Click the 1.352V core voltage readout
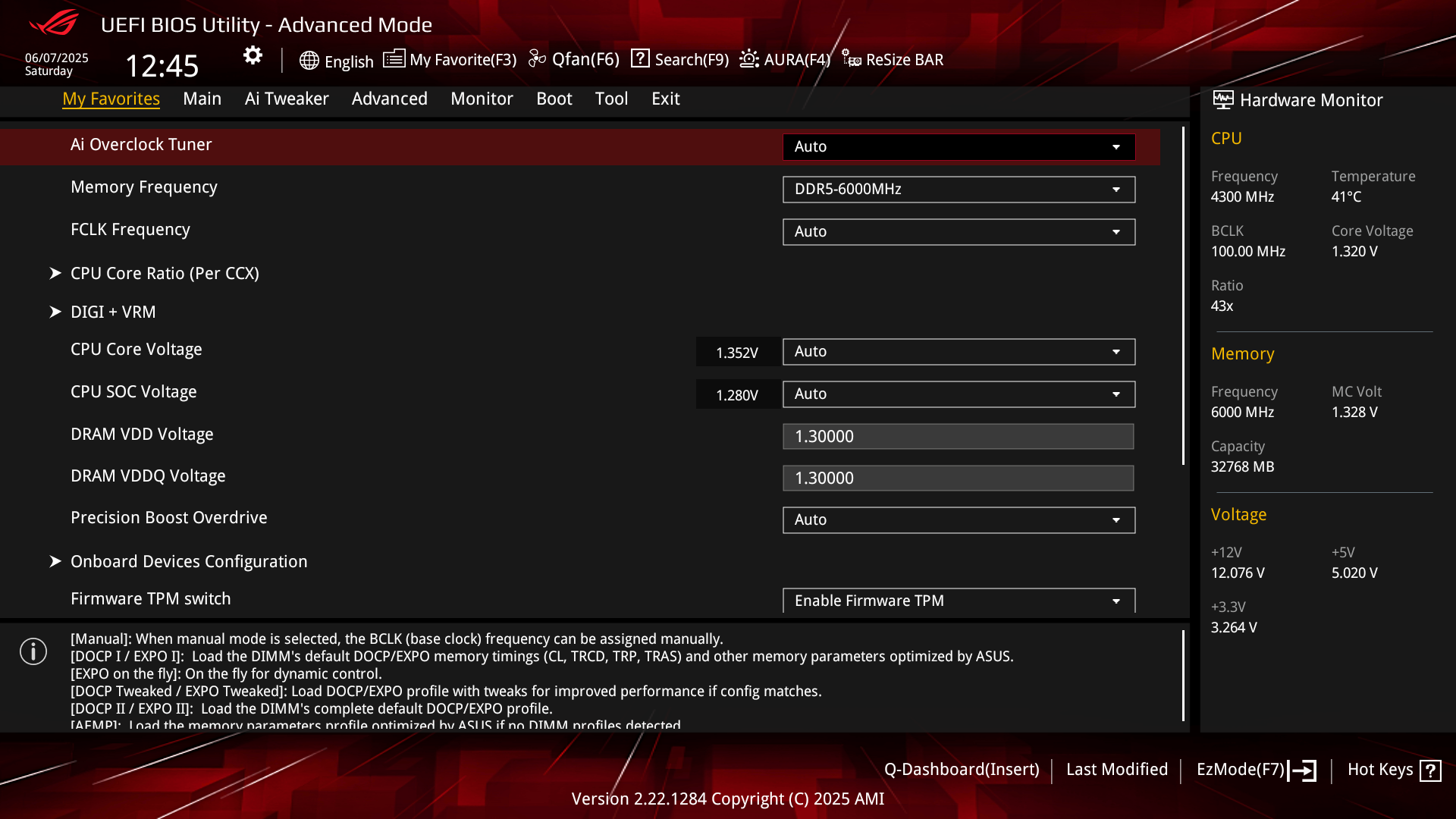This screenshot has height=819, width=1456. coord(737,353)
